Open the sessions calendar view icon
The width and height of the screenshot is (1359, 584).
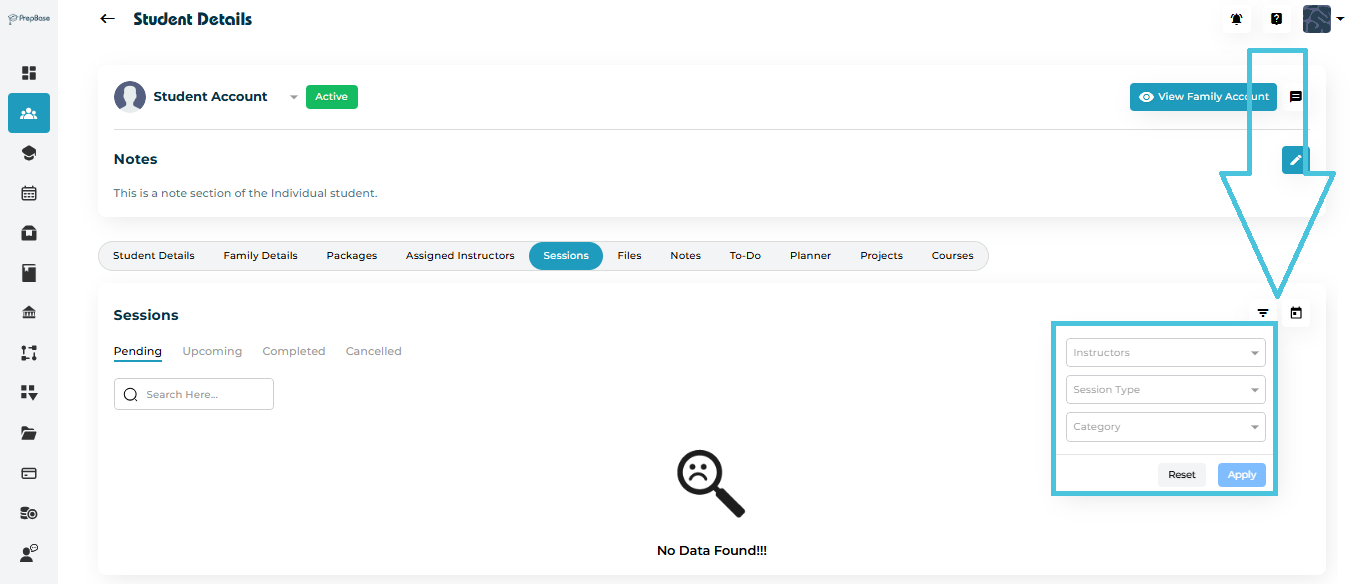pyautogui.click(x=1296, y=313)
